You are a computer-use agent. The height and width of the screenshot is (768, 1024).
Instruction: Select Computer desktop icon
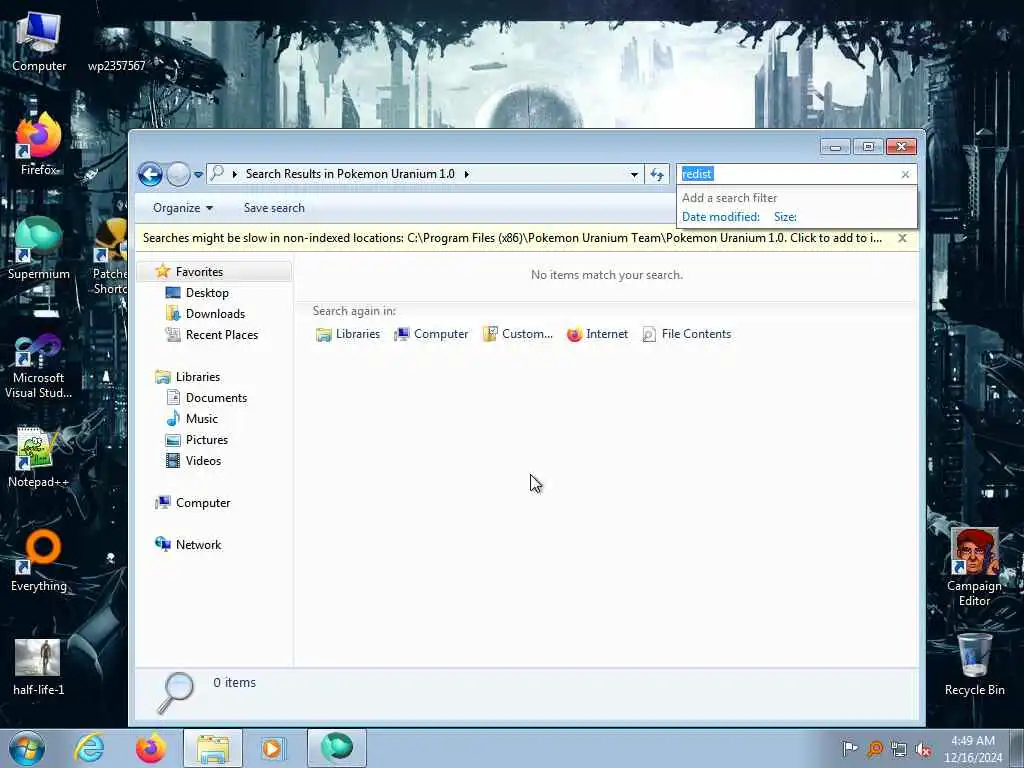(39, 42)
